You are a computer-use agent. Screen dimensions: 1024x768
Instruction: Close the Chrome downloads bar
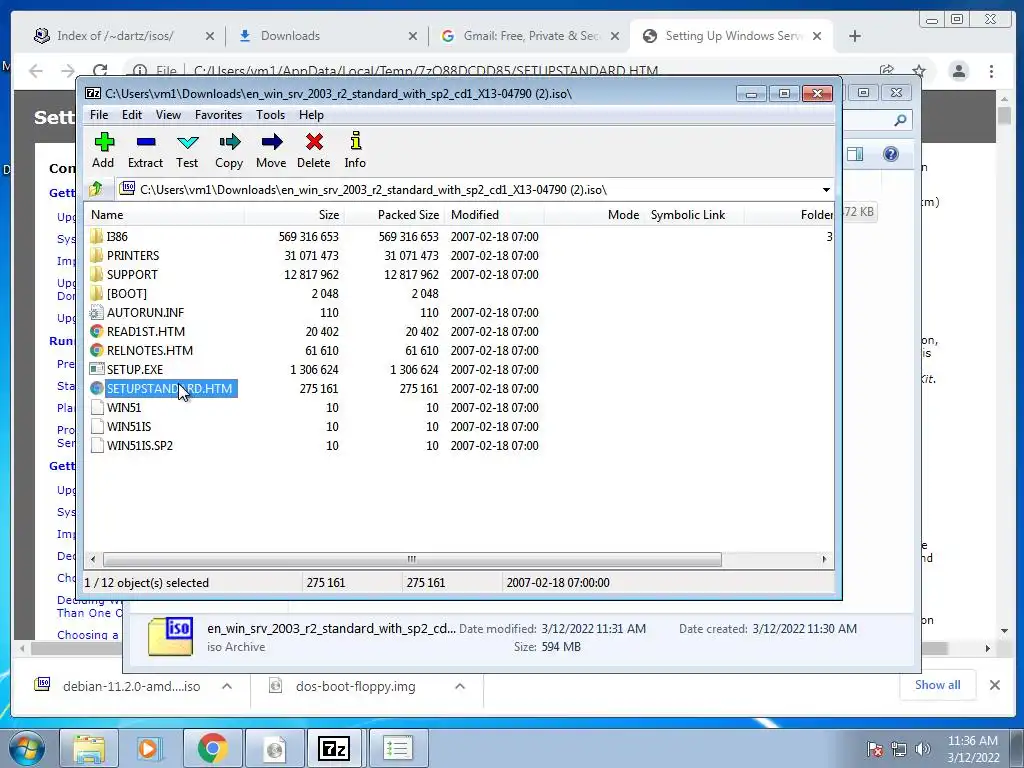click(x=995, y=685)
